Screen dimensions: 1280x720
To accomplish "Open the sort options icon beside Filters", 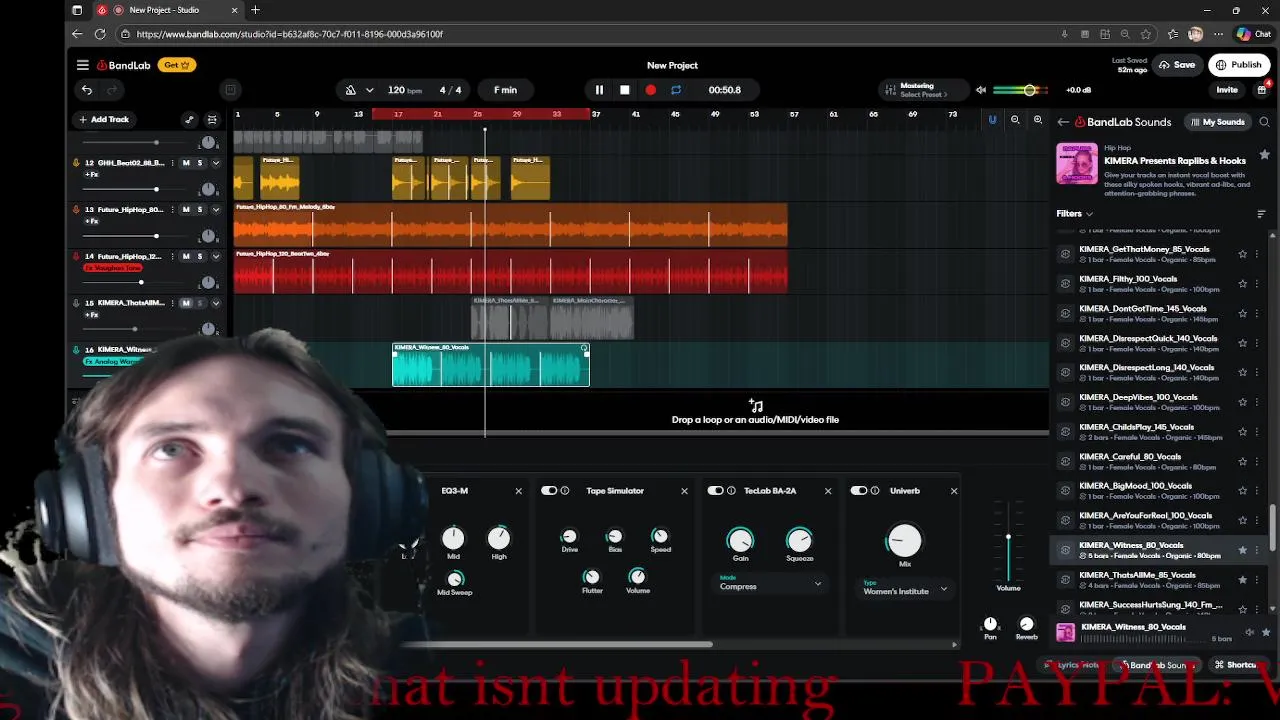I will click(1261, 214).
